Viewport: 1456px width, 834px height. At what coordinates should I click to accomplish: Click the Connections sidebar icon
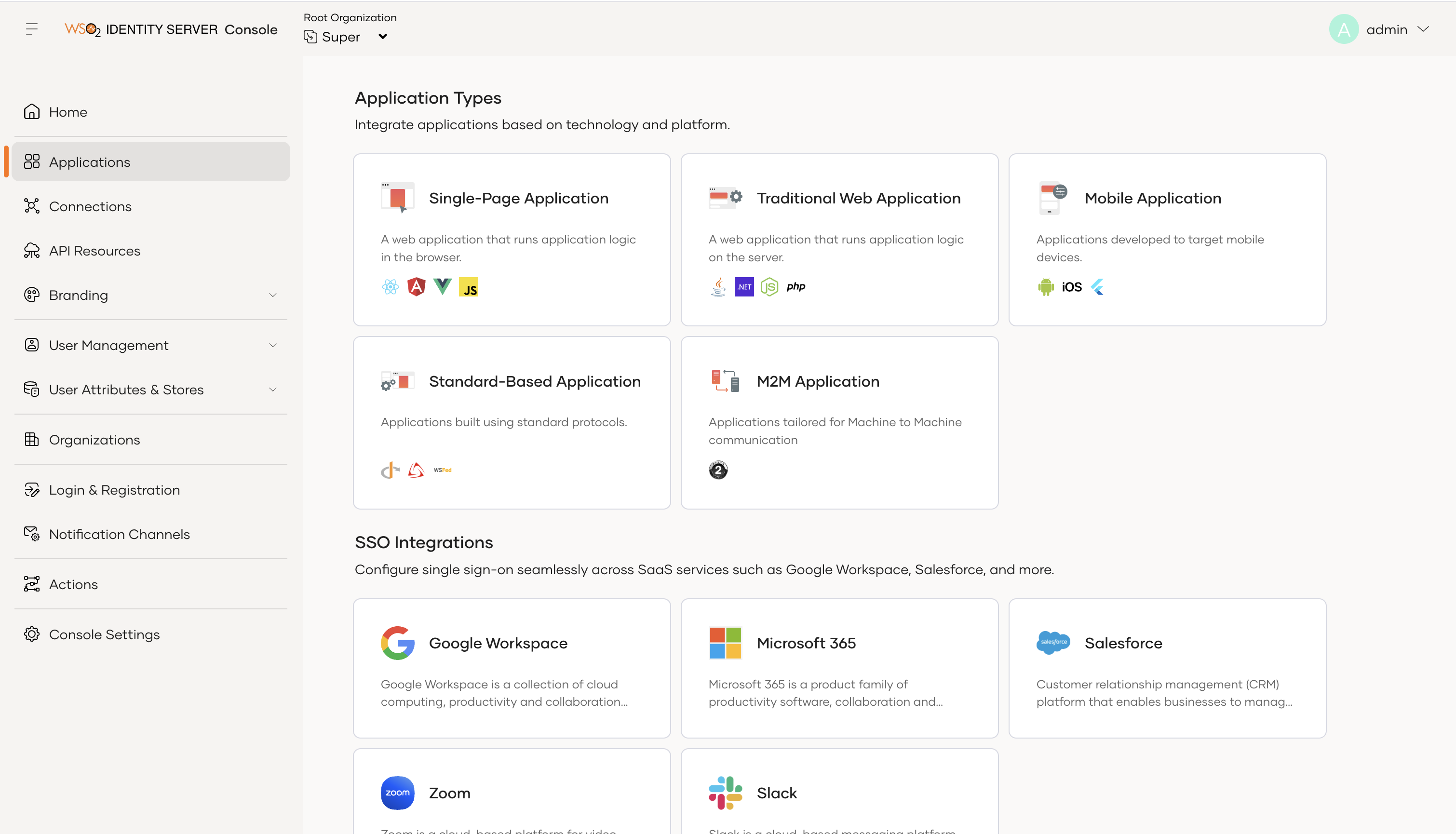tap(31, 206)
